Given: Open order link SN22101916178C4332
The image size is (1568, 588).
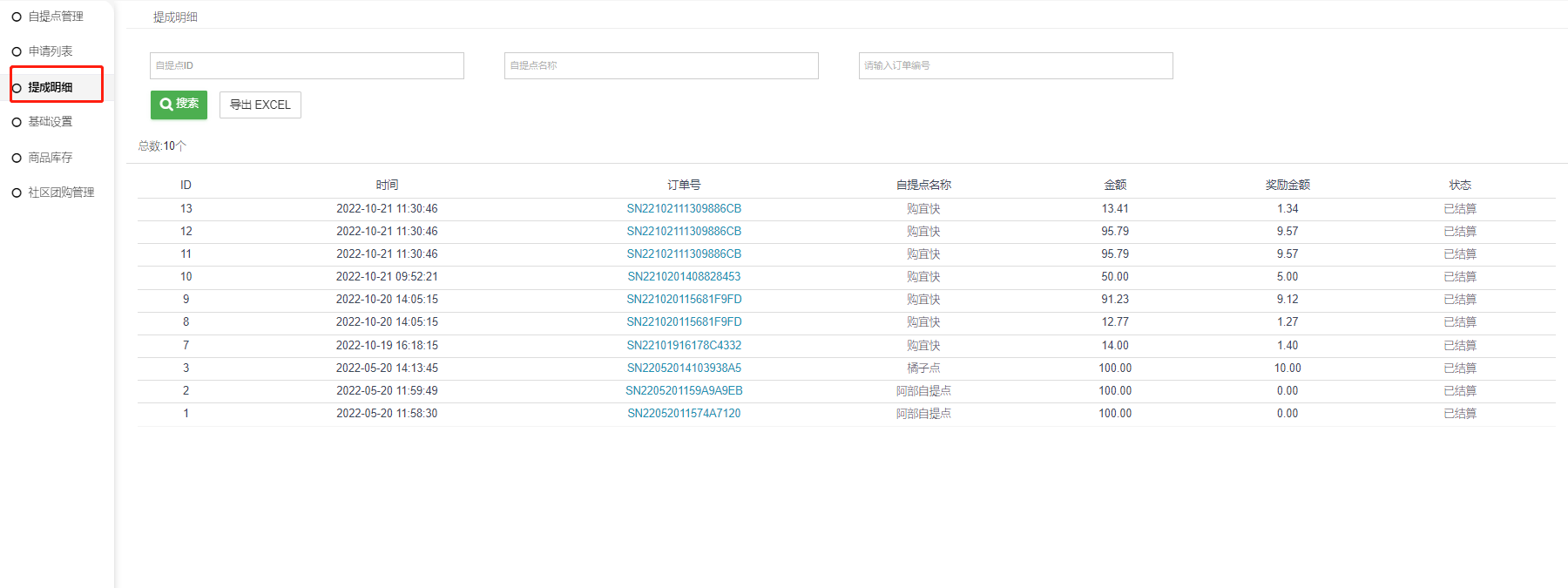Looking at the screenshot, I should pyautogui.click(x=684, y=346).
